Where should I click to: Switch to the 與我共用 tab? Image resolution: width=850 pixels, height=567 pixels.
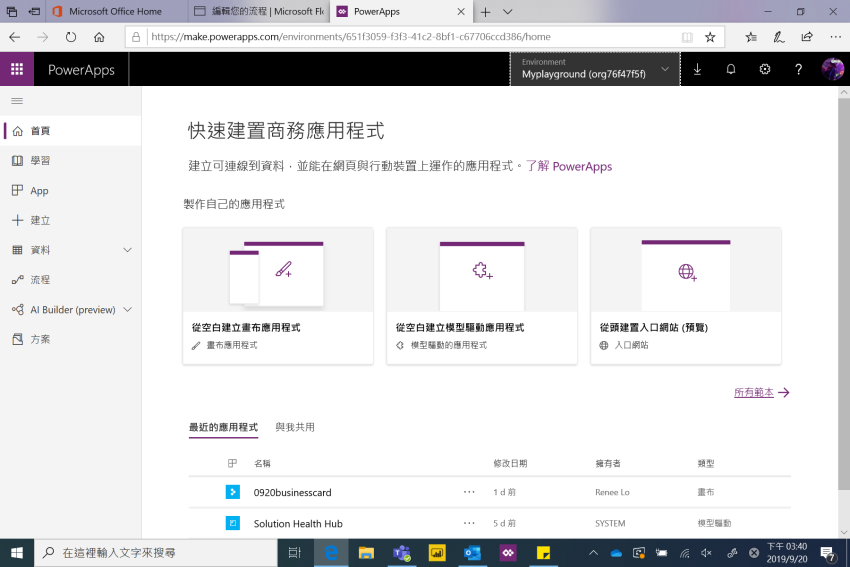pos(295,427)
